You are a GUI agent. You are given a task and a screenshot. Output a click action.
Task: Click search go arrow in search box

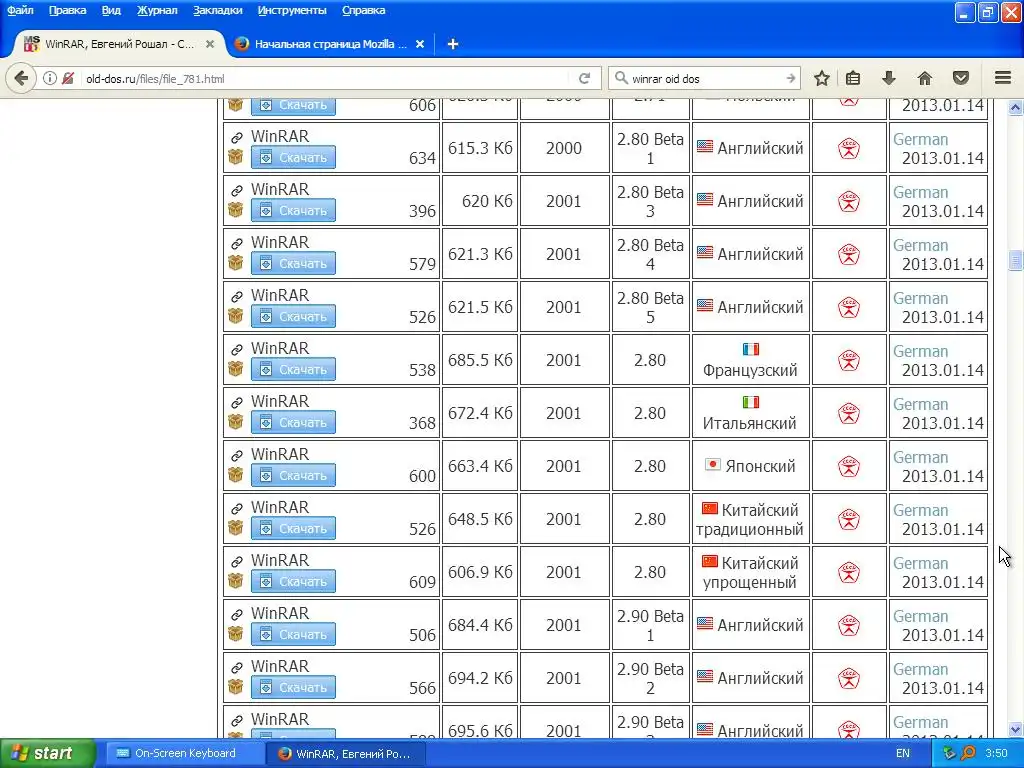(790, 78)
